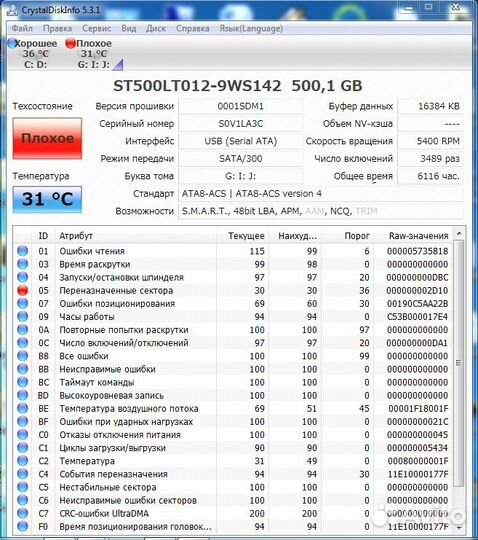The width and height of the screenshot is (478, 540).
Task: Click the Наихуд... column header
Action: click(295, 236)
